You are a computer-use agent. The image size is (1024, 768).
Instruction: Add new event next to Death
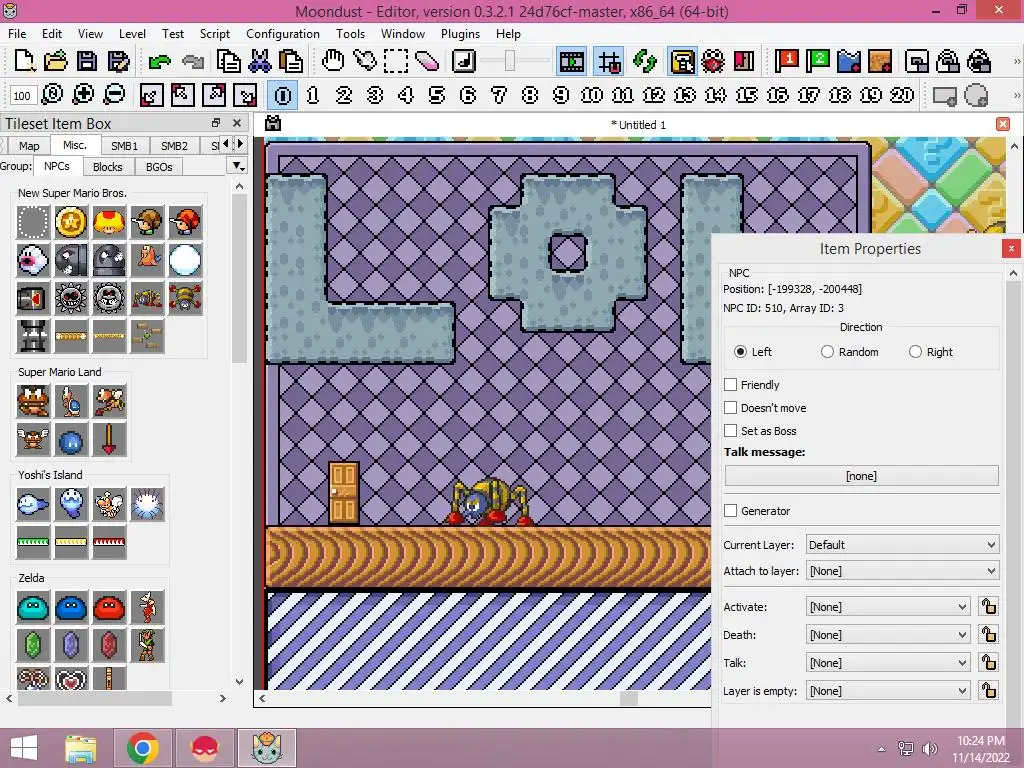[x=989, y=635]
